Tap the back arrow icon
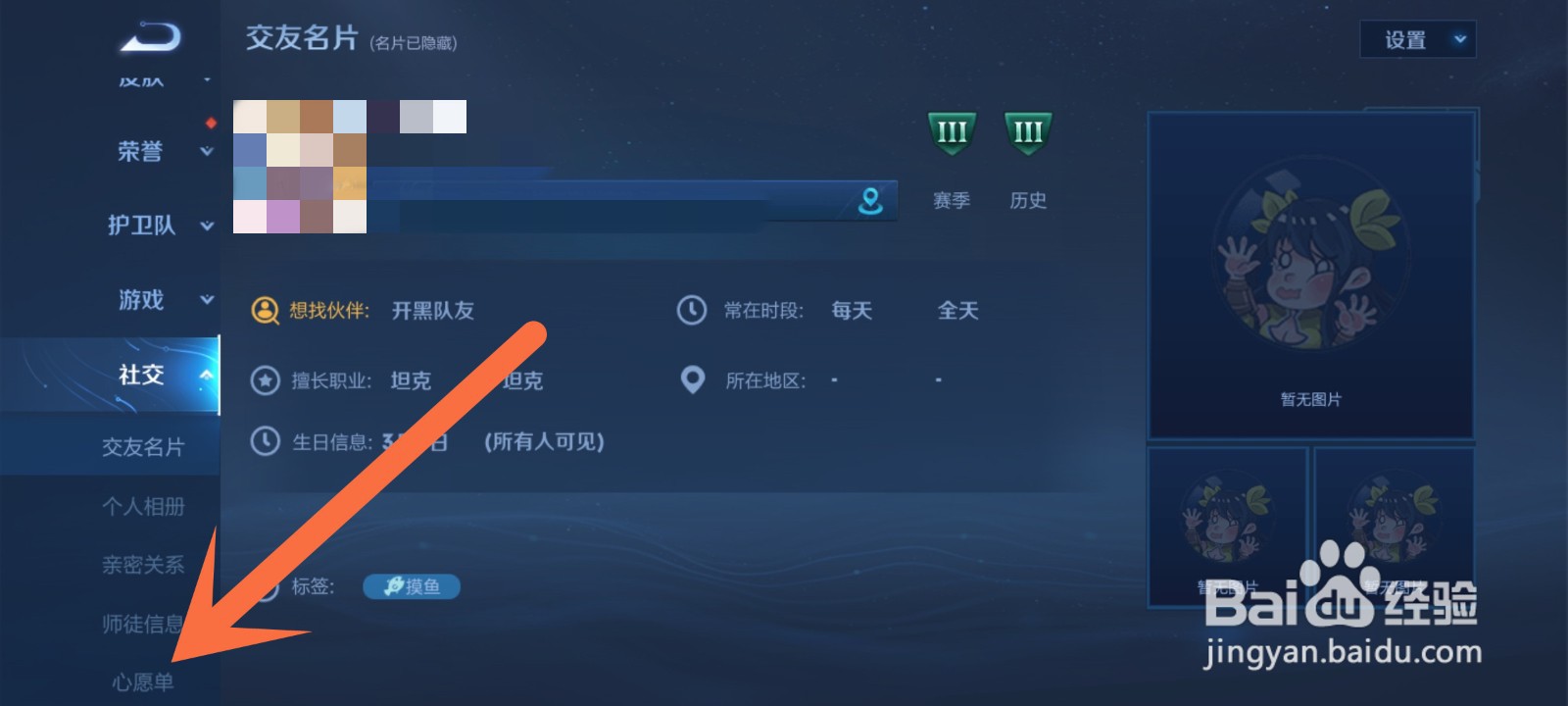The image size is (1568, 706). click(151, 37)
